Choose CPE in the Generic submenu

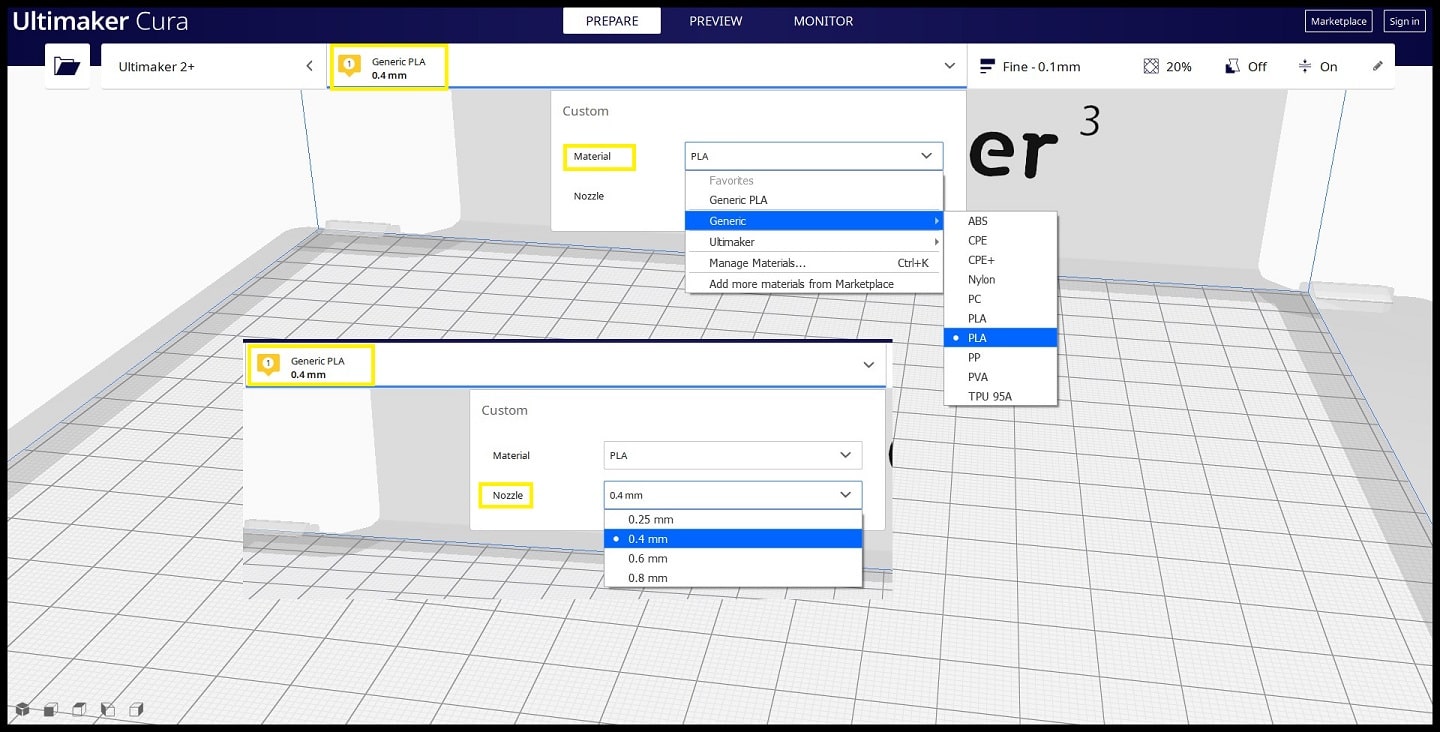[x=1000, y=240]
